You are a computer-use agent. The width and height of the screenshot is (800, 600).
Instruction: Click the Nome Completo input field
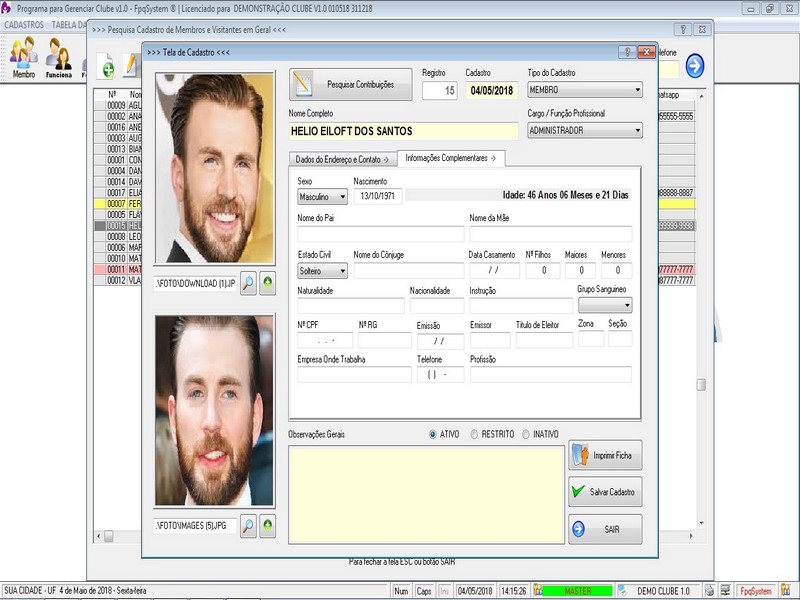tap(403, 131)
